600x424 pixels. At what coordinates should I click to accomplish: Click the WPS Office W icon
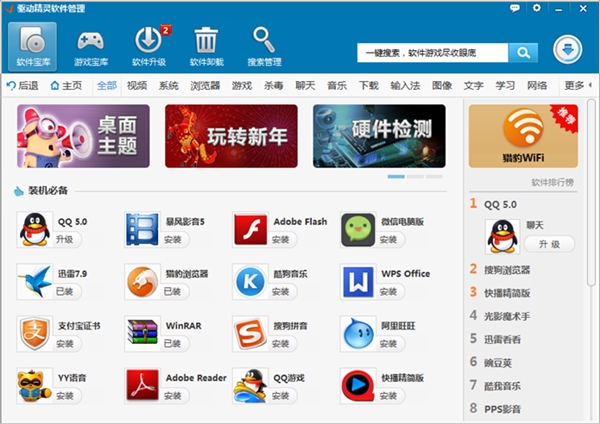pos(358,281)
